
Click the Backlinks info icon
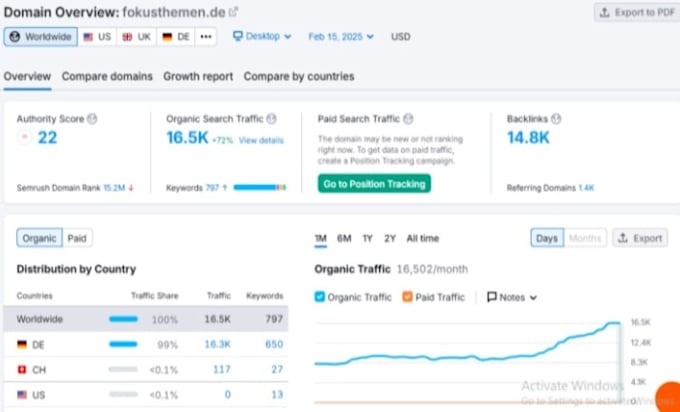pos(556,119)
